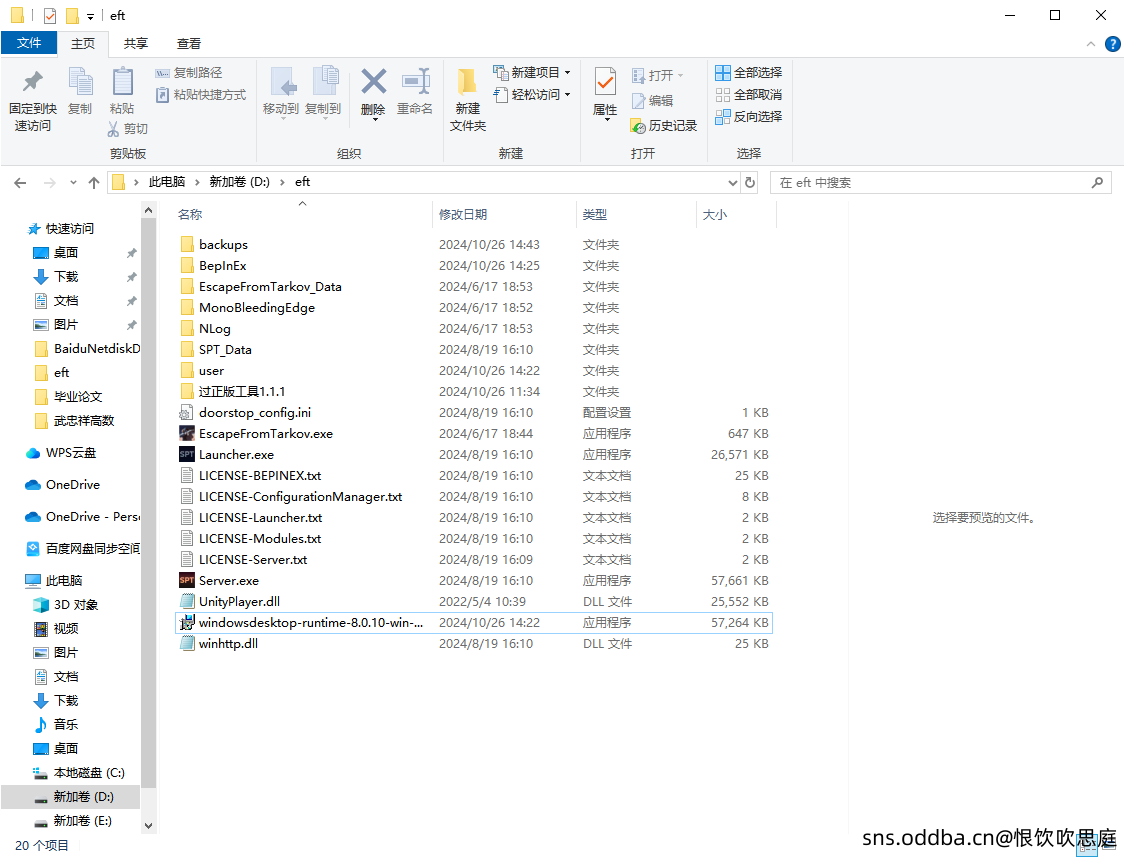Screen dimensions: 1125x858
Task: Click the Help question mark icon
Action: click(x=1112, y=44)
